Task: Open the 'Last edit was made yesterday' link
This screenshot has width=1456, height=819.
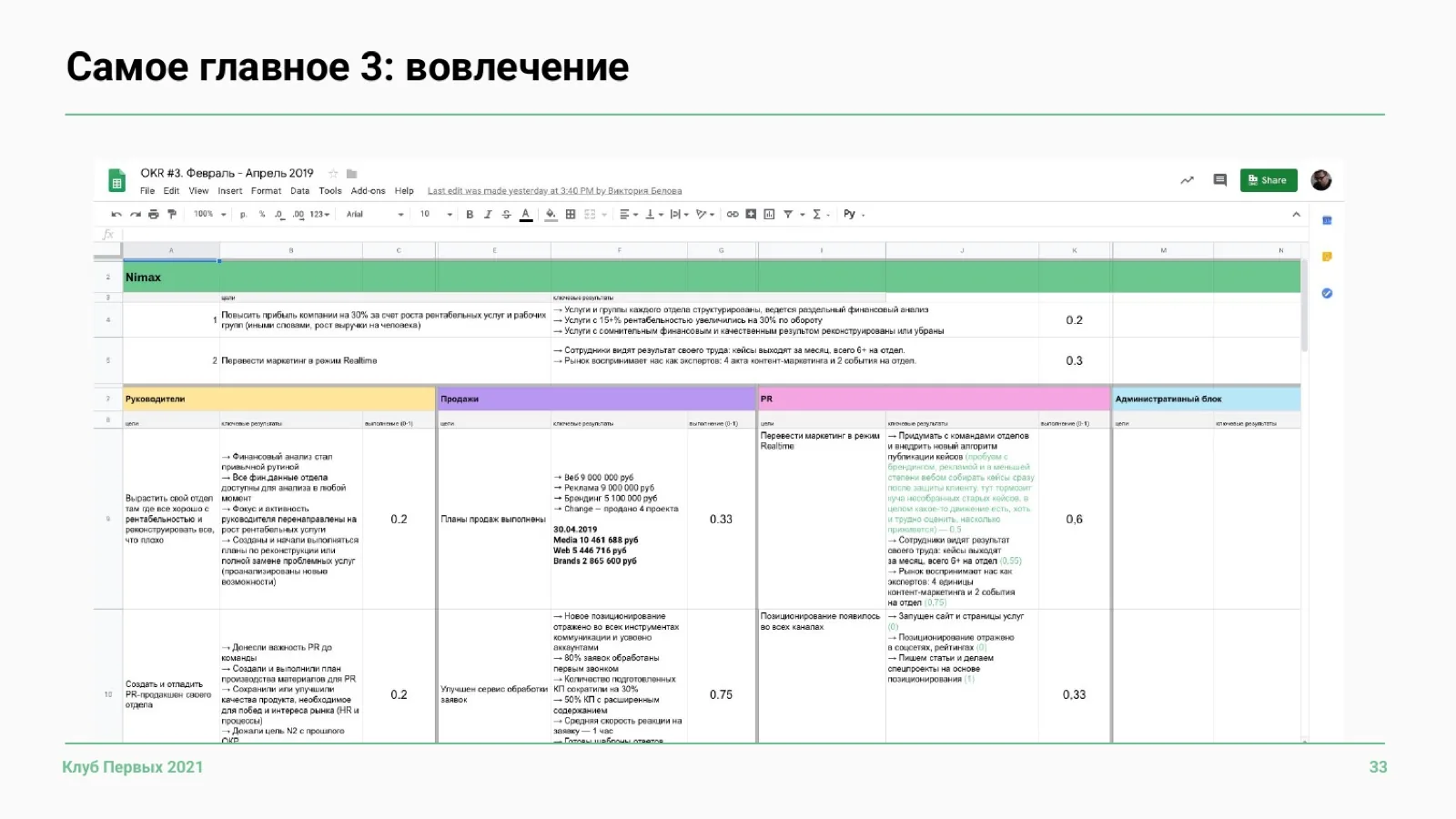Action: (x=554, y=191)
